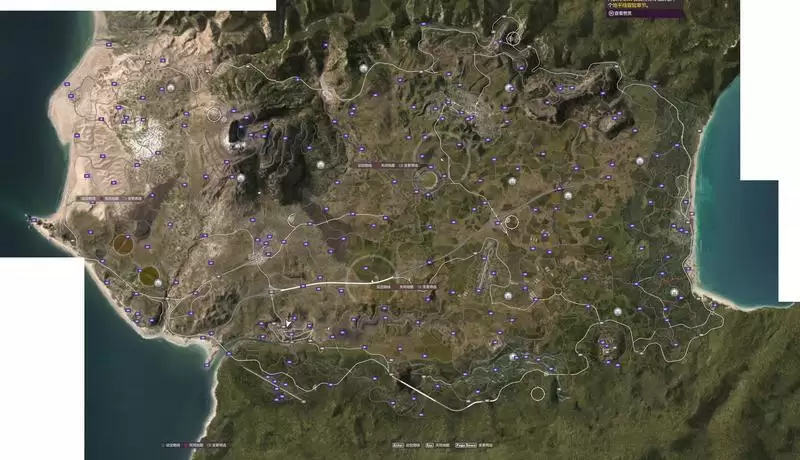Click white sphere in the northern mountain range
This screenshot has width=800, height=460.
coord(362,68)
